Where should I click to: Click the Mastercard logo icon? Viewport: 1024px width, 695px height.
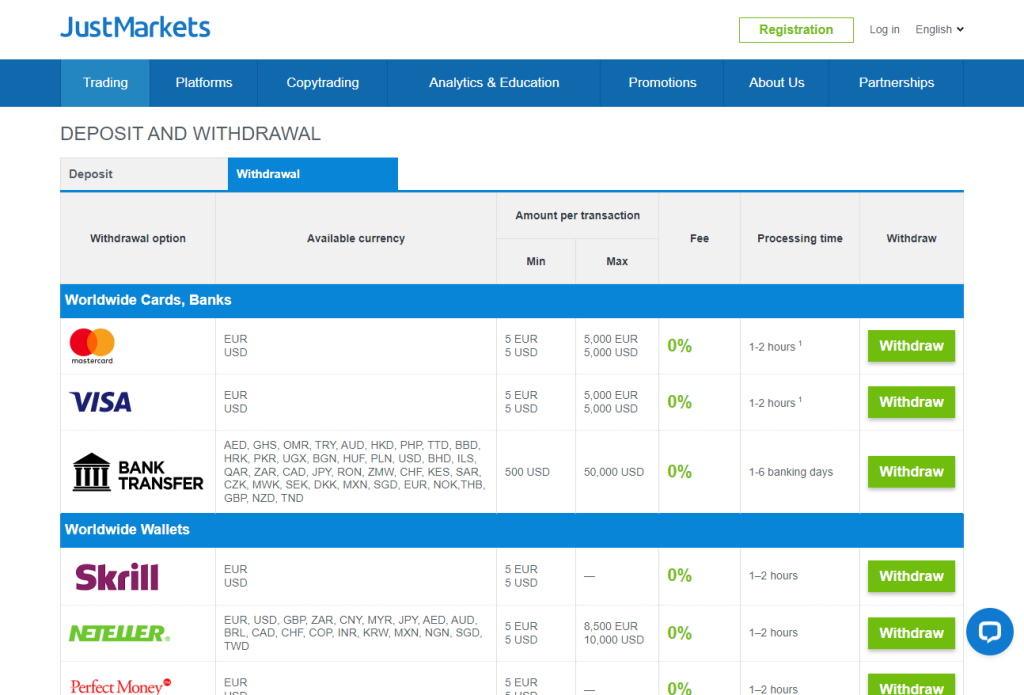92,346
